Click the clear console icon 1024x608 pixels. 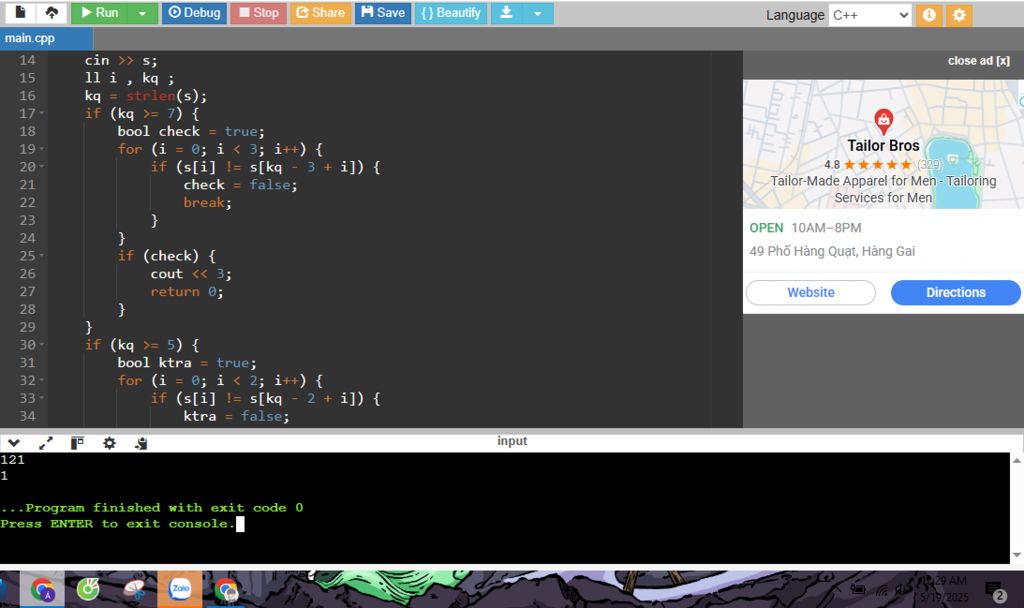141,443
